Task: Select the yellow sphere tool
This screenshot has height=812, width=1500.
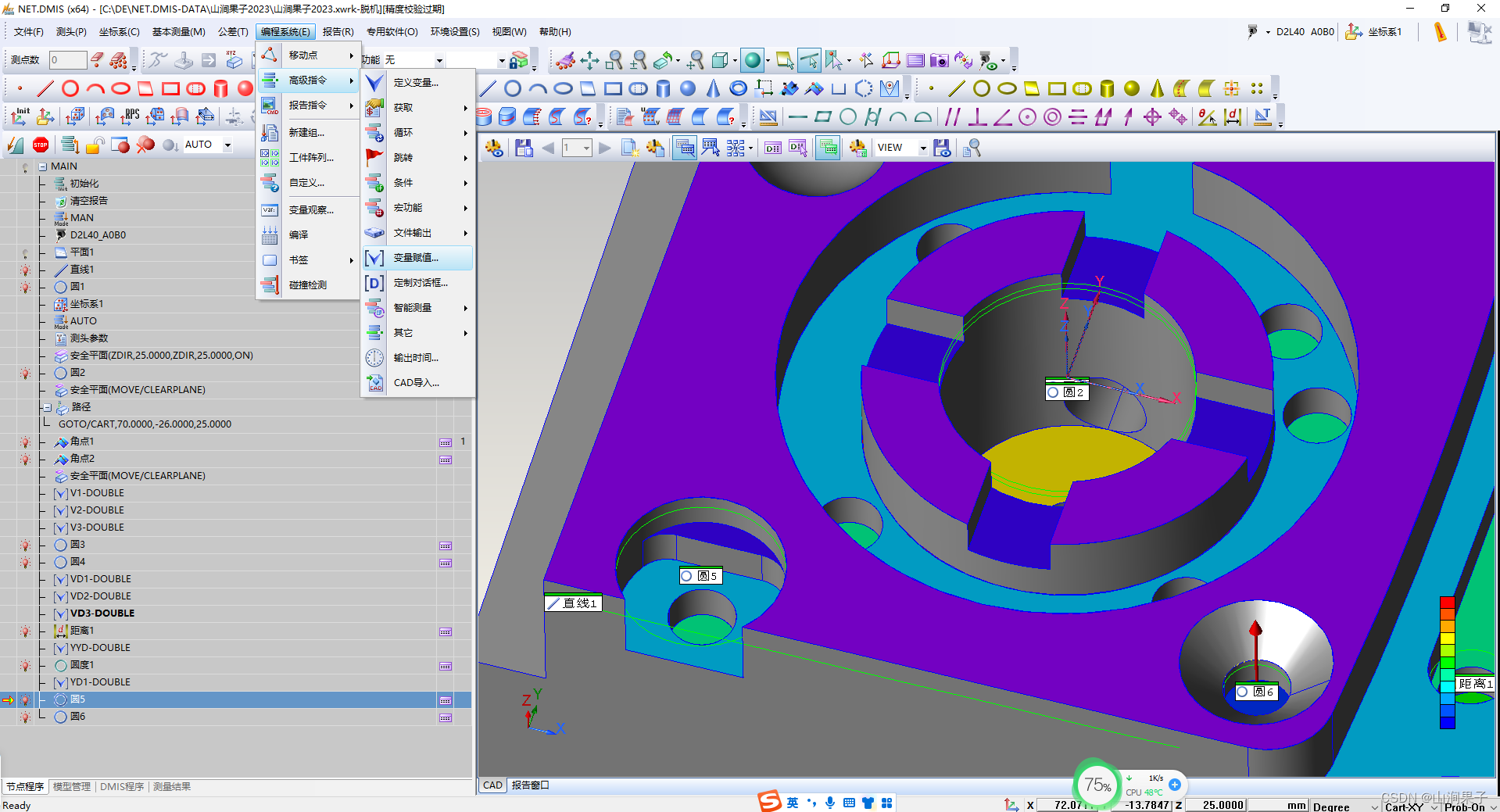Action: [1132, 88]
